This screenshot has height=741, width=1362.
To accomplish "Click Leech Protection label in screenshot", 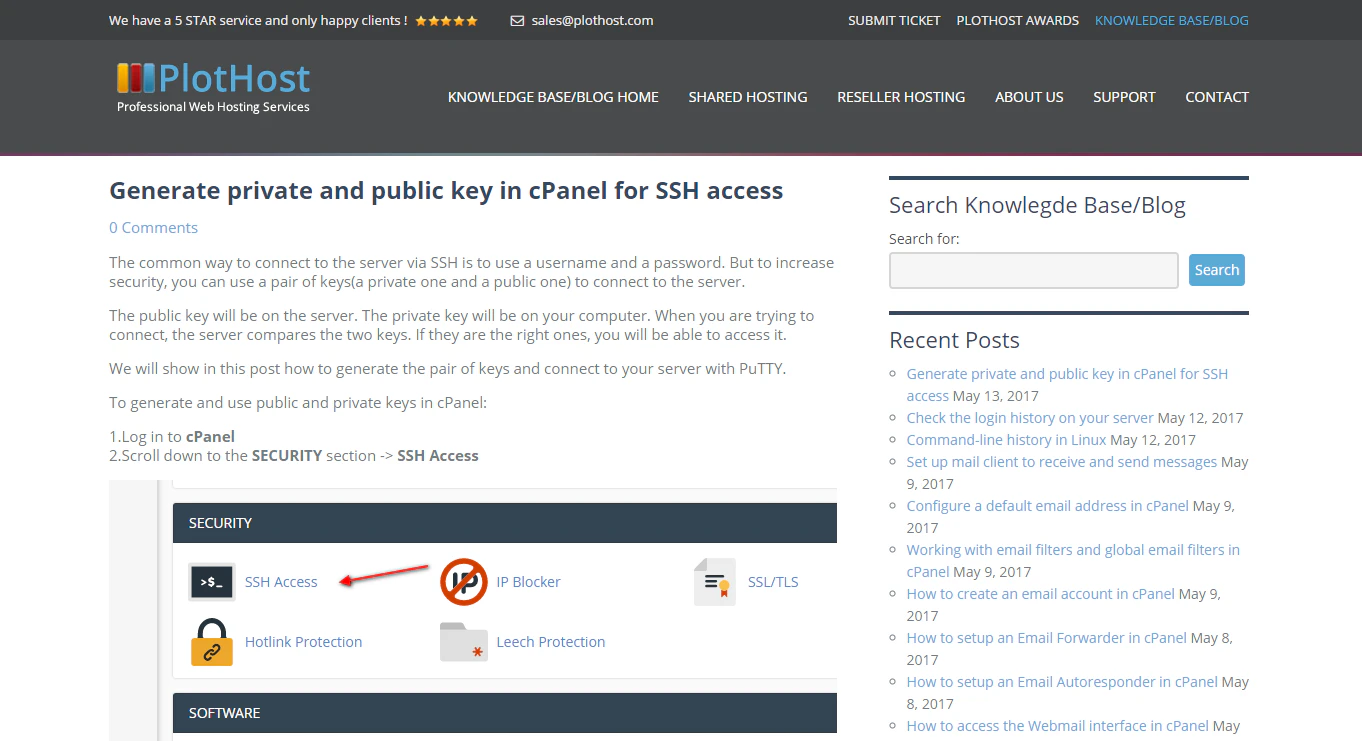I will point(551,642).
